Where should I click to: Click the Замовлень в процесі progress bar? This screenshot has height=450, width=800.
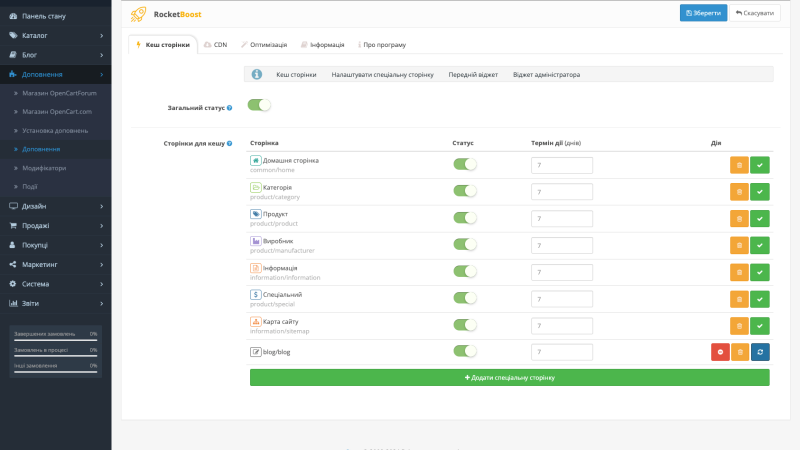coord(56,356)
